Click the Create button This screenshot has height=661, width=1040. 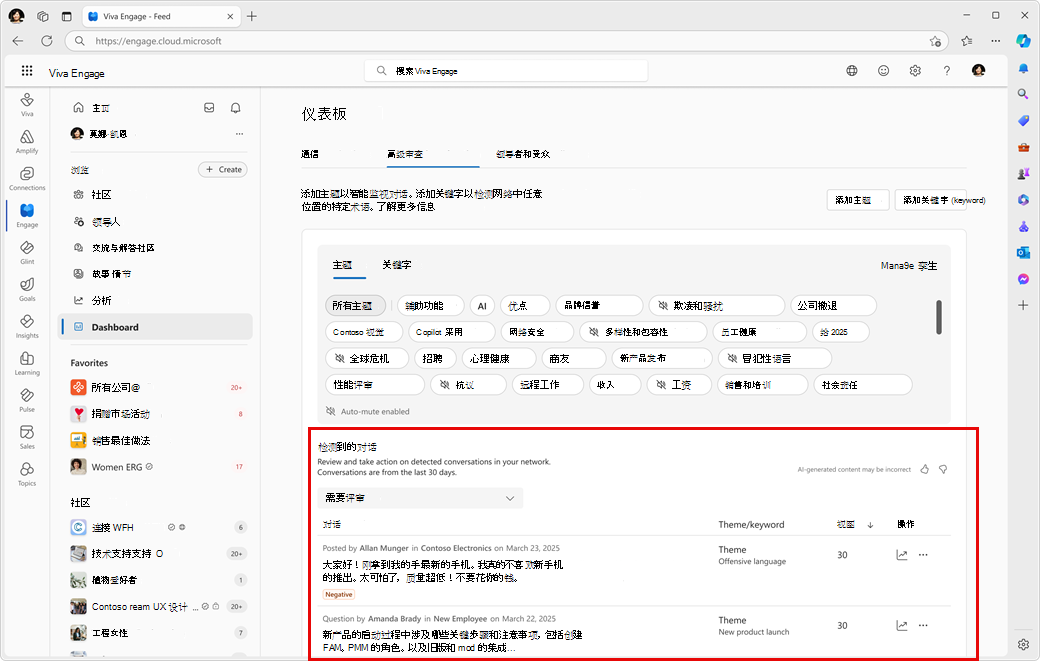pyautogui.click(x=223, y=170)
